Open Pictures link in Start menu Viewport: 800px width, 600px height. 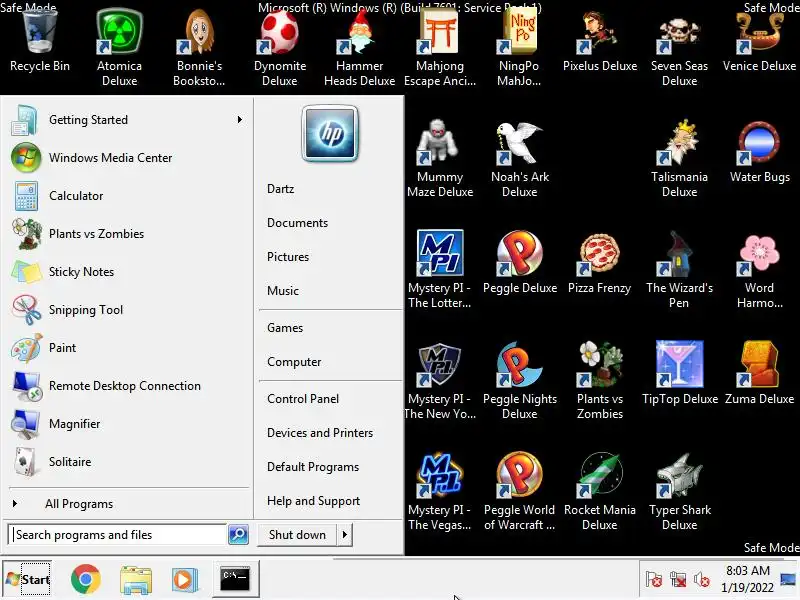[x=288, y=257]
